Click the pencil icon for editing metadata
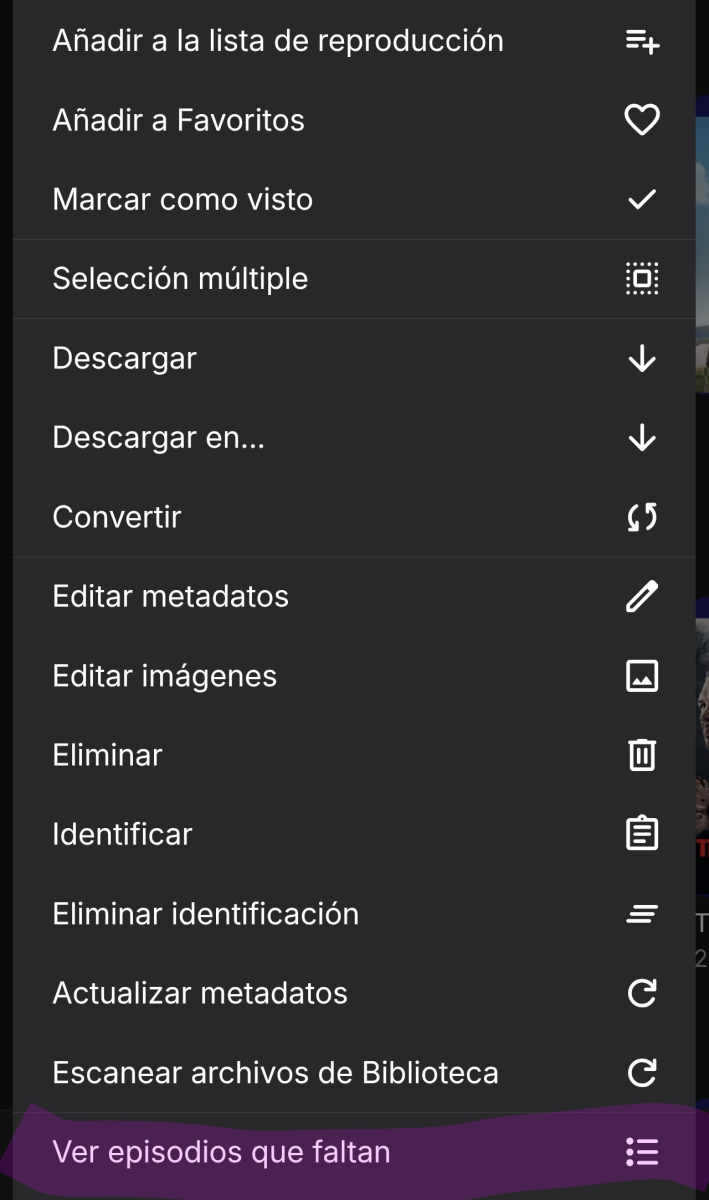The height and width of the screenshot is (1200, 709). click(641, 595)
